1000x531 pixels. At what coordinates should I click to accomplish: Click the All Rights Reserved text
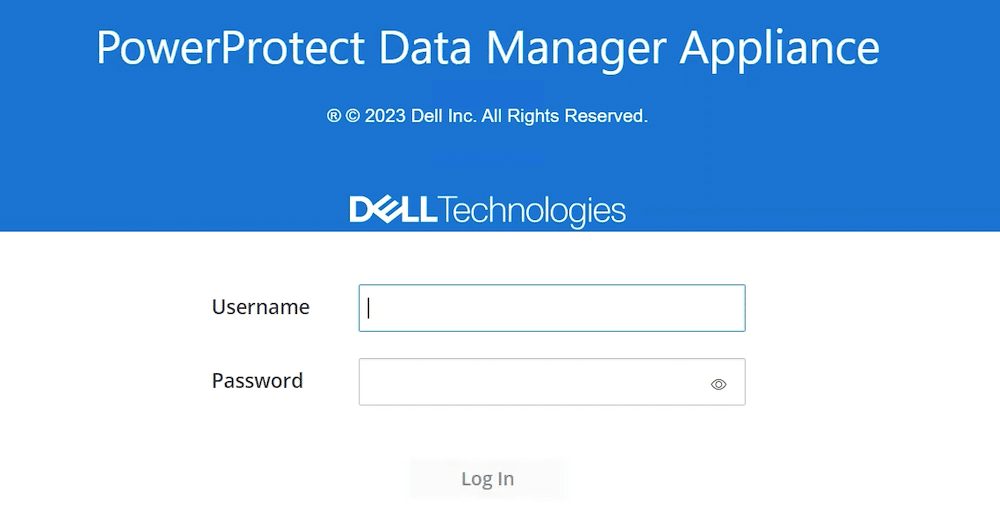(564, 116)
